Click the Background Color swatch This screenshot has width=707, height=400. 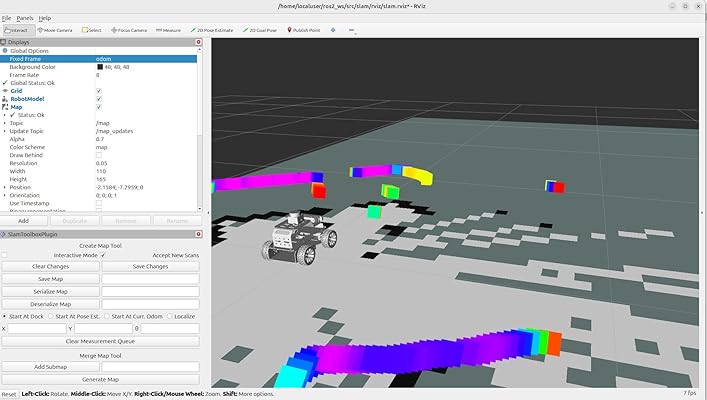pos(99,67)
